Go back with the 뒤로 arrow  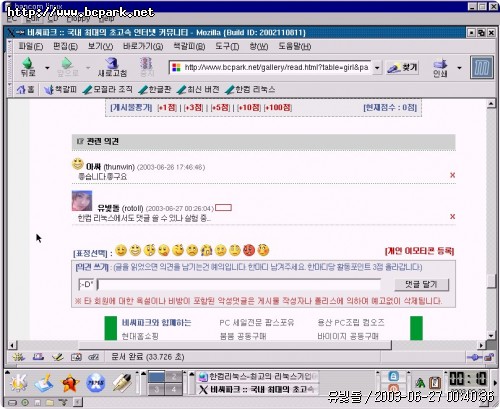[28, 67]
